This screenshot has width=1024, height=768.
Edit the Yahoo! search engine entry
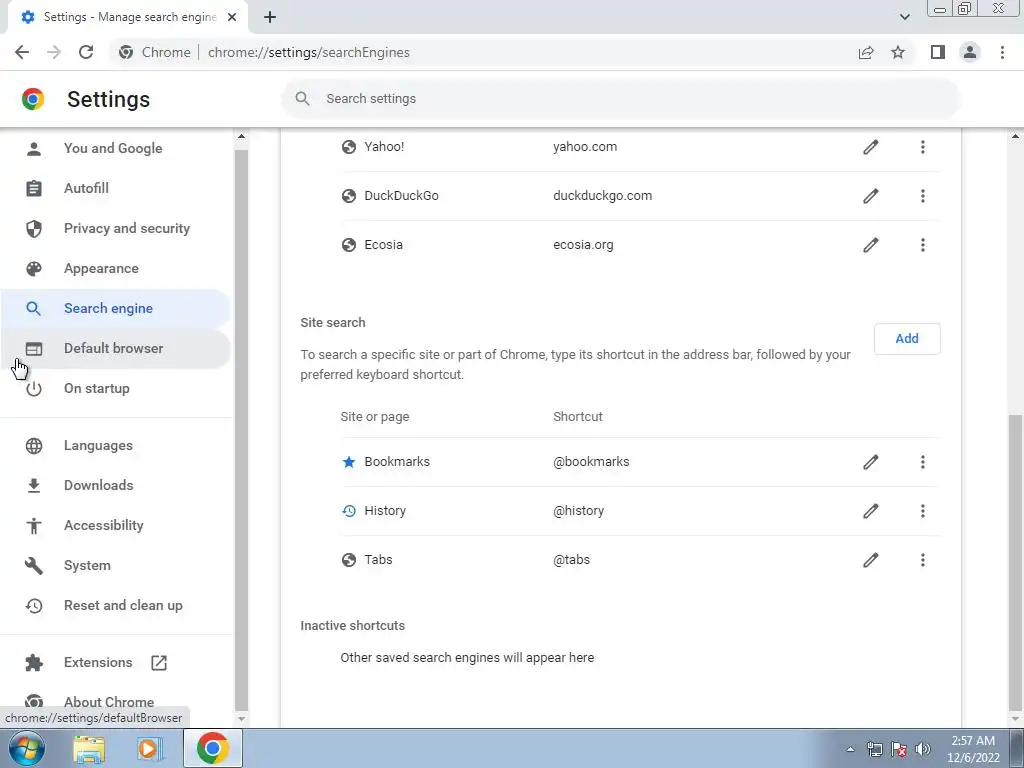click(871, 147)
